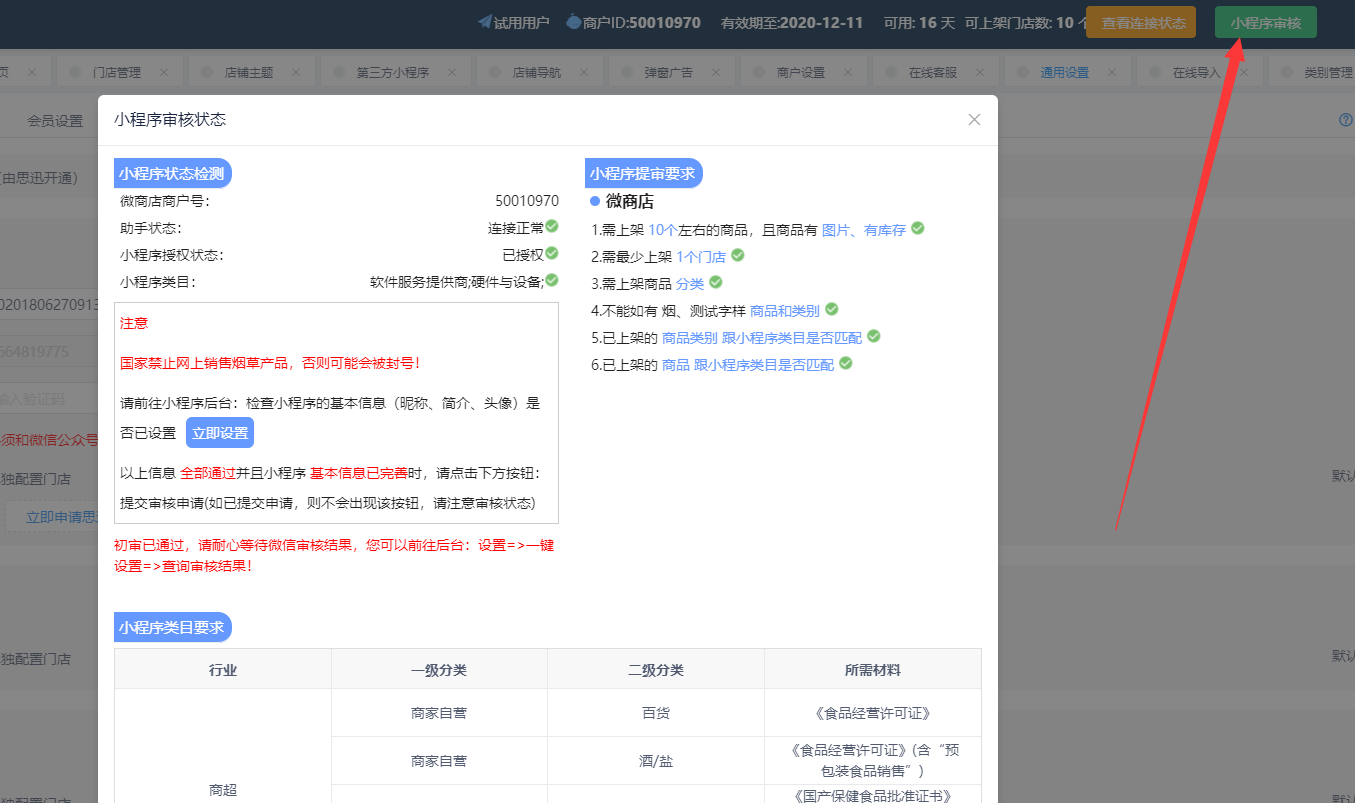Click the merchant number 50010970 in the dialog
The height and width of the screenshot is (803, 1355).
pyautogui.click(x=527, y=201)
